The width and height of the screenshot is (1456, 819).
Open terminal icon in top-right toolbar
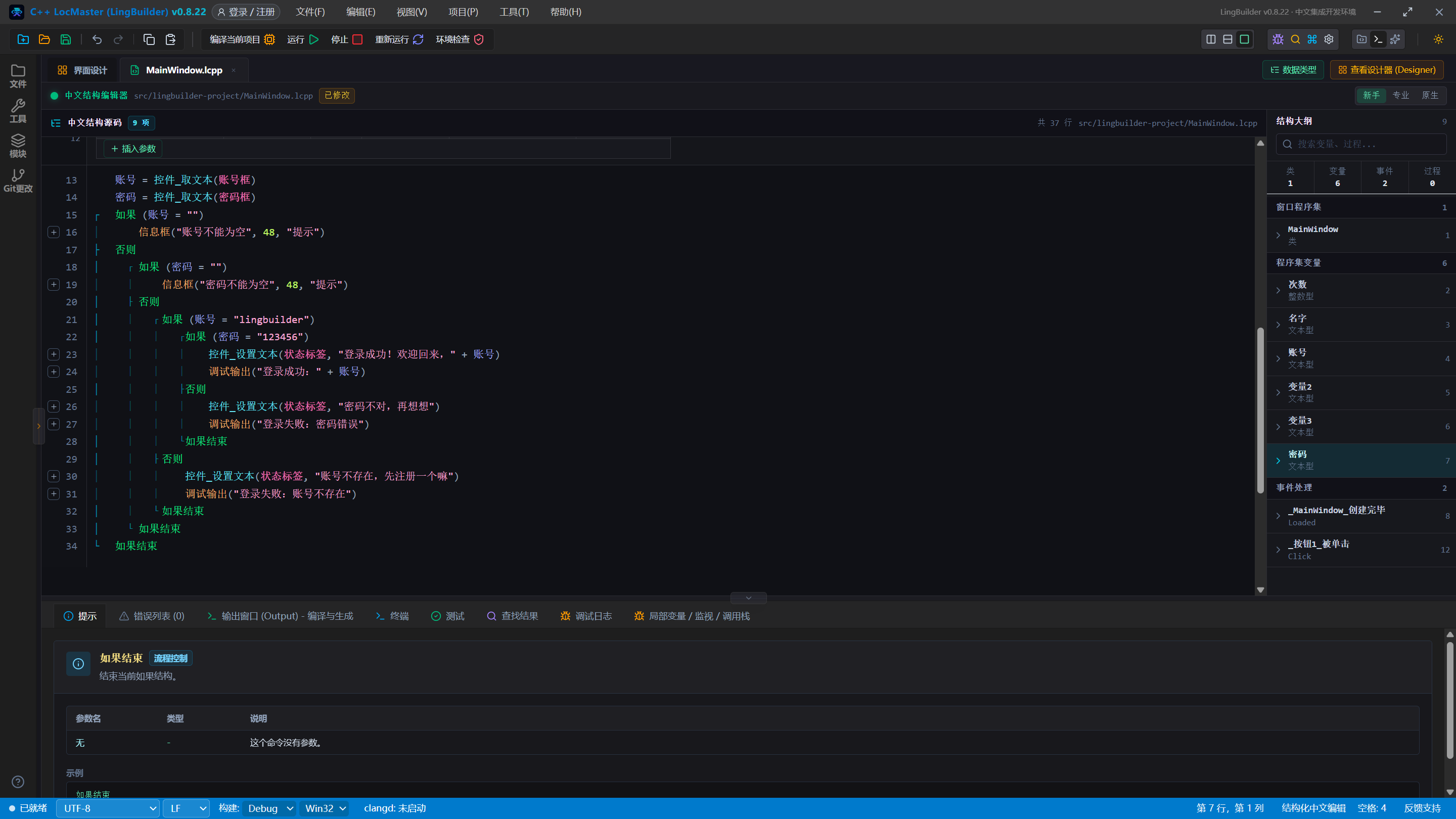pyautogui.click(x=1378, y=39)
